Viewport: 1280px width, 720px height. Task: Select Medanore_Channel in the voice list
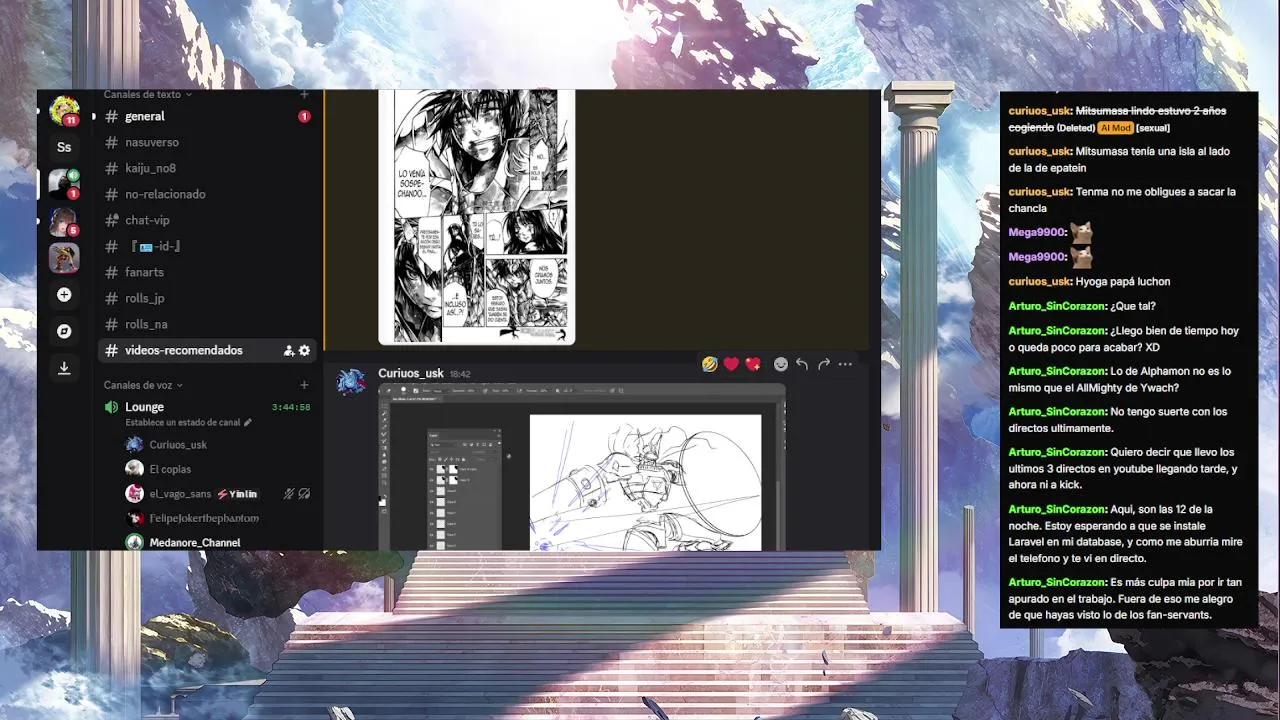tap(195, 542)
